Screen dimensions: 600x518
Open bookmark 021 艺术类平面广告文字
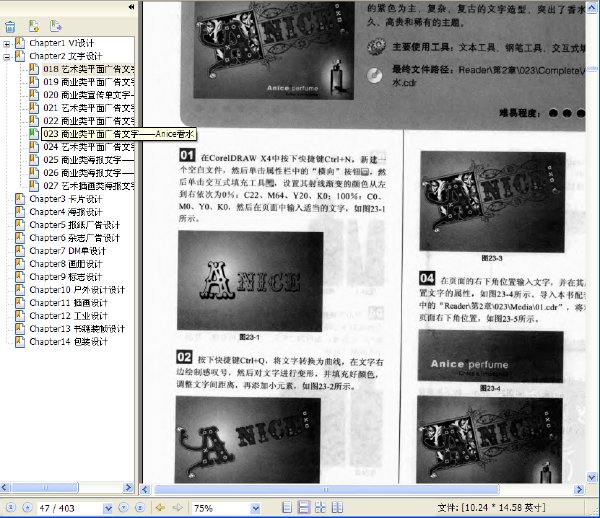click(88, 108)
